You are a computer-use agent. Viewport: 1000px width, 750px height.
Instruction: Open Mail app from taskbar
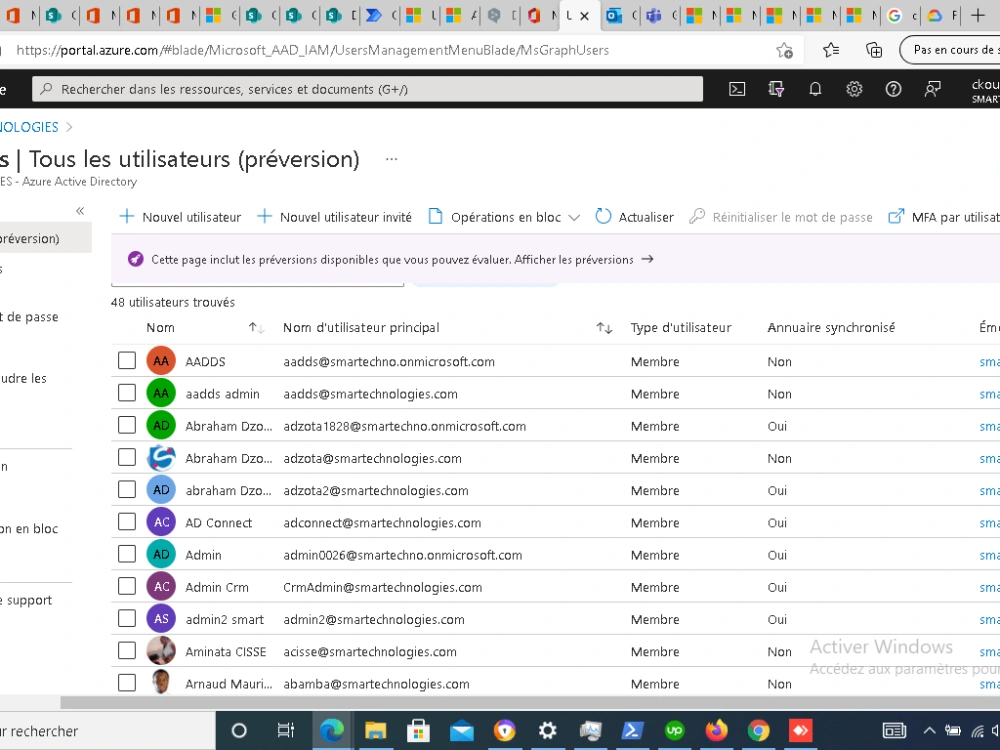[462, 730]
